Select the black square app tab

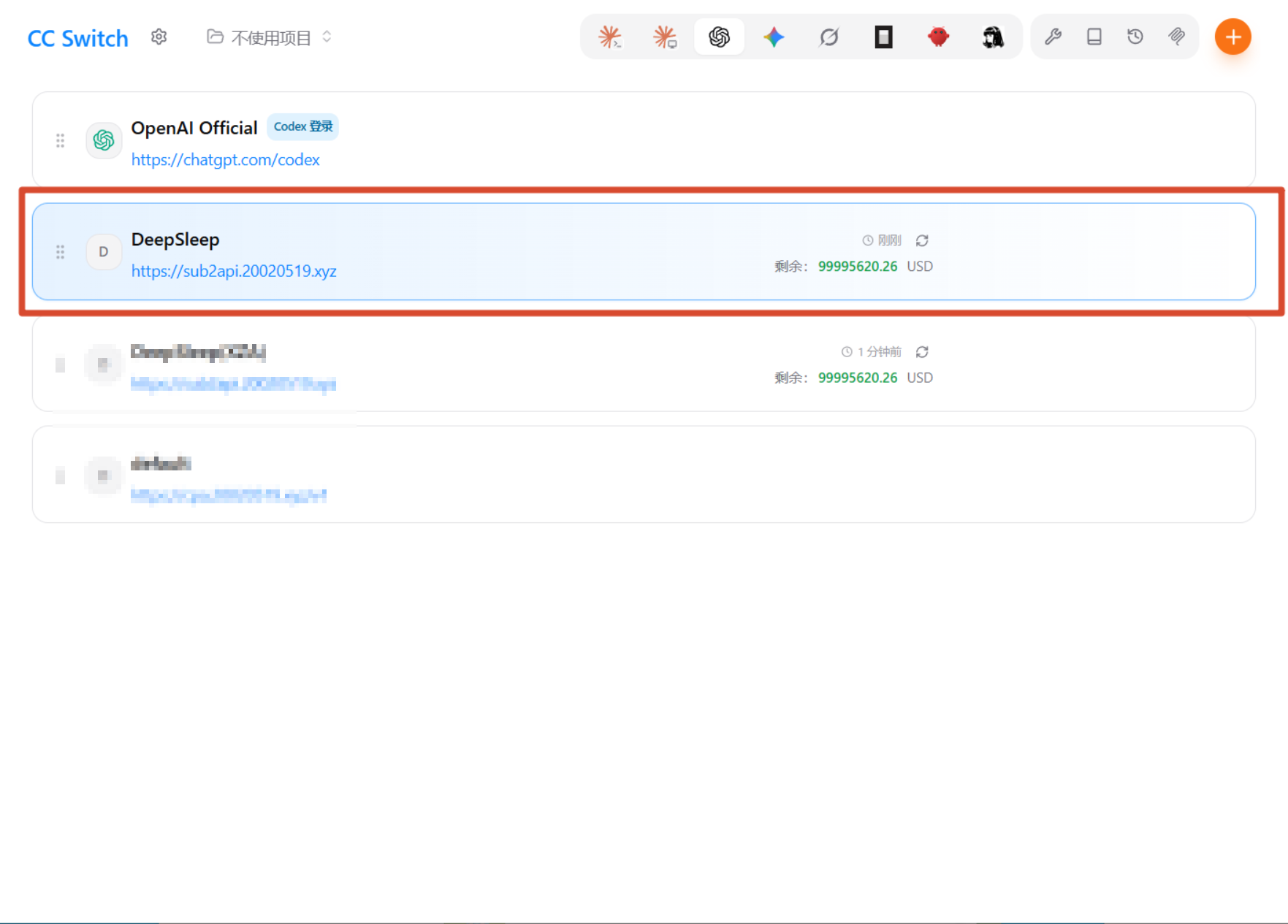click(x=884, y=37)
